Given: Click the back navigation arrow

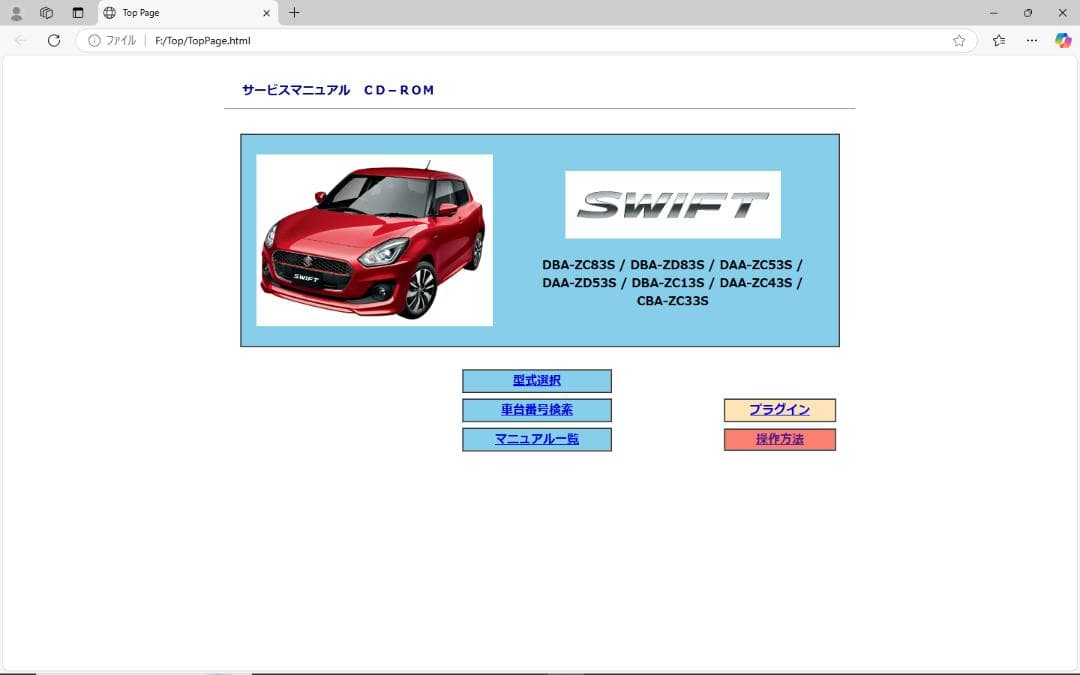Looking at the screenshot, I should click(x=18, y=40).
